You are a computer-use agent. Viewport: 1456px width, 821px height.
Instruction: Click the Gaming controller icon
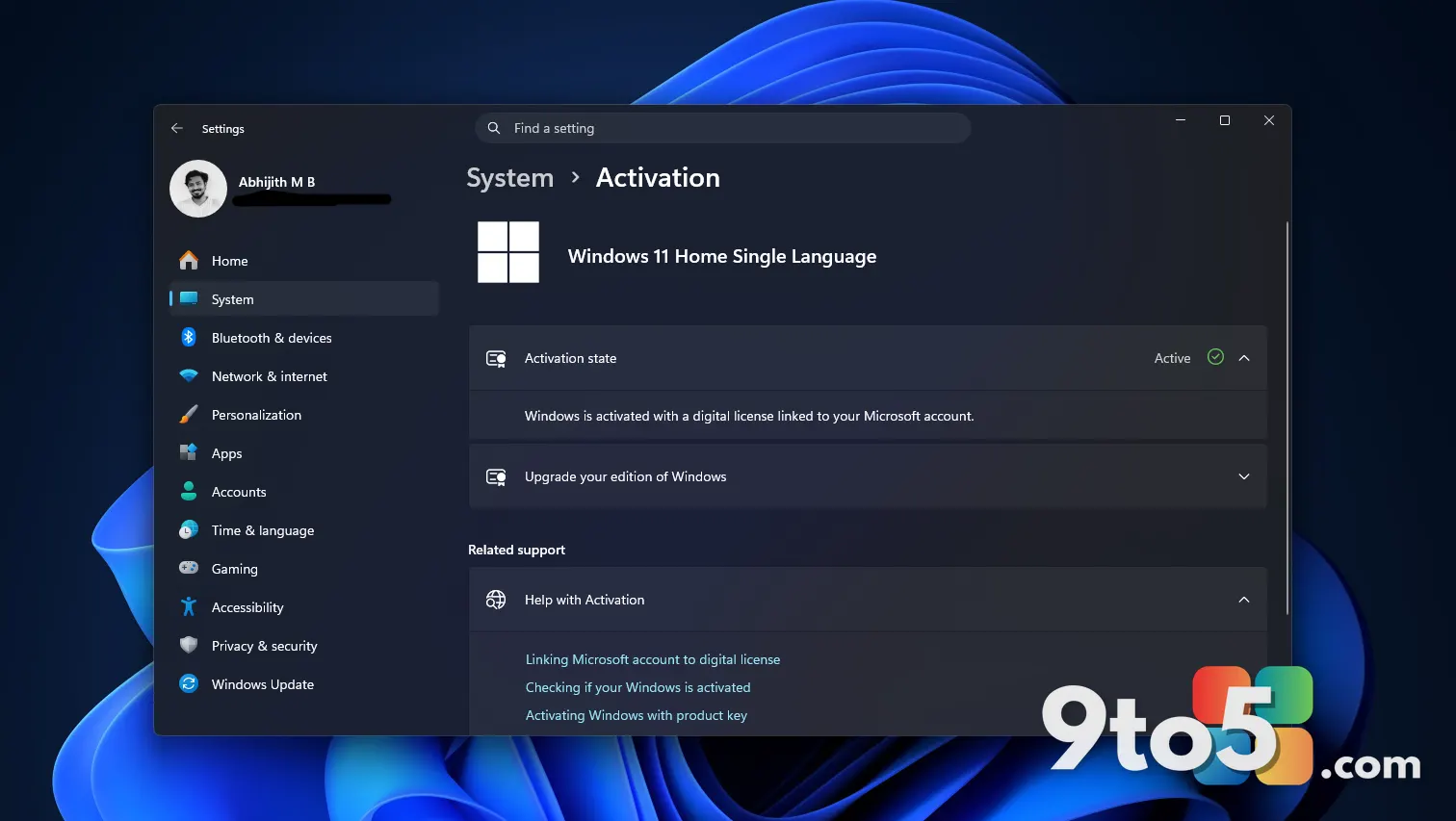[x=189, y=568]
